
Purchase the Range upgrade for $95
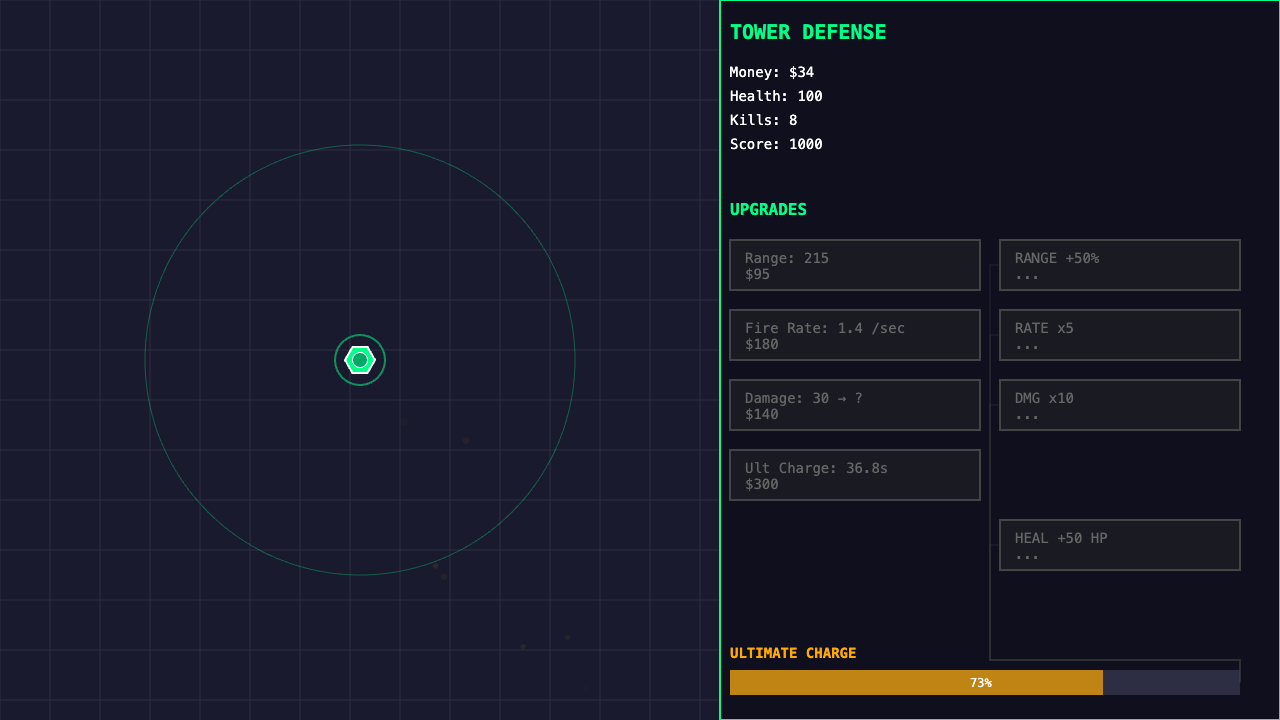click(855, 265)
